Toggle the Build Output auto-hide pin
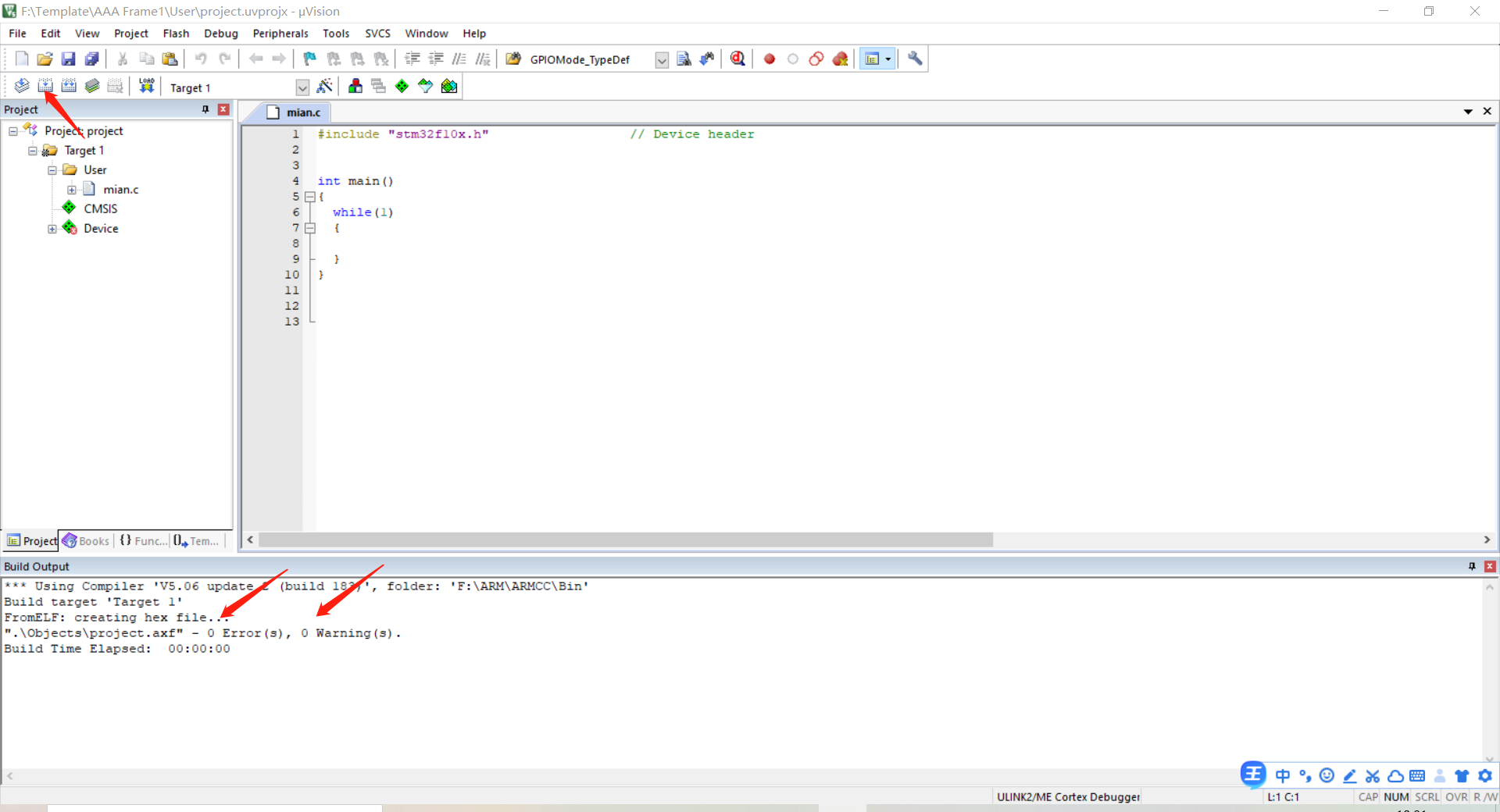 click(x=1472, y=566)
